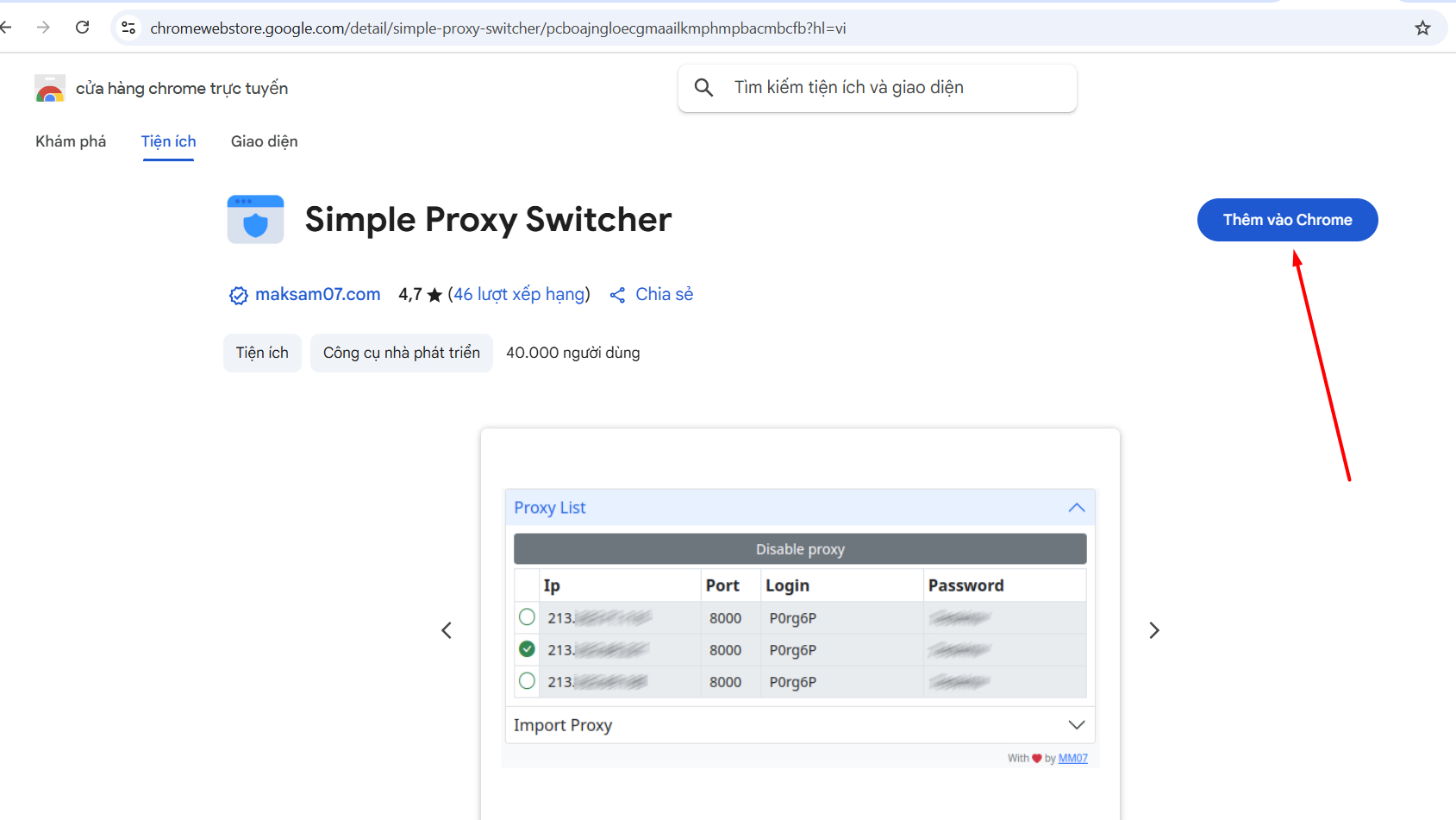Open the Khám phá tab
Image resolution: width=1456 pixels, height=820 pixels.
pyautogui.click(x=71, y=141)
